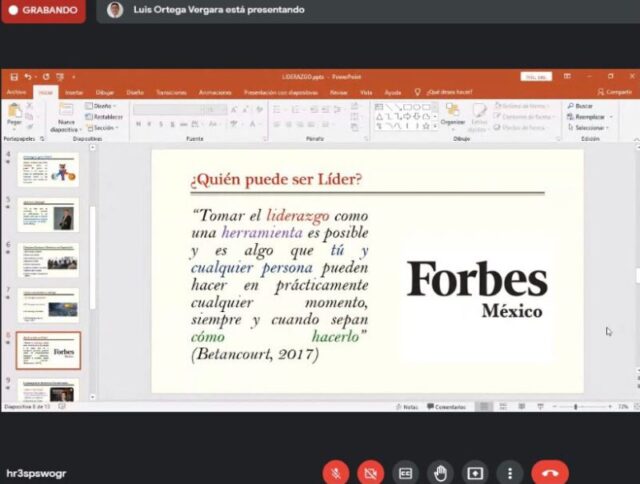This screenshot has width=640, height=484.
Task: Toggle bold formatting in Fuente group
Action: 138,124
